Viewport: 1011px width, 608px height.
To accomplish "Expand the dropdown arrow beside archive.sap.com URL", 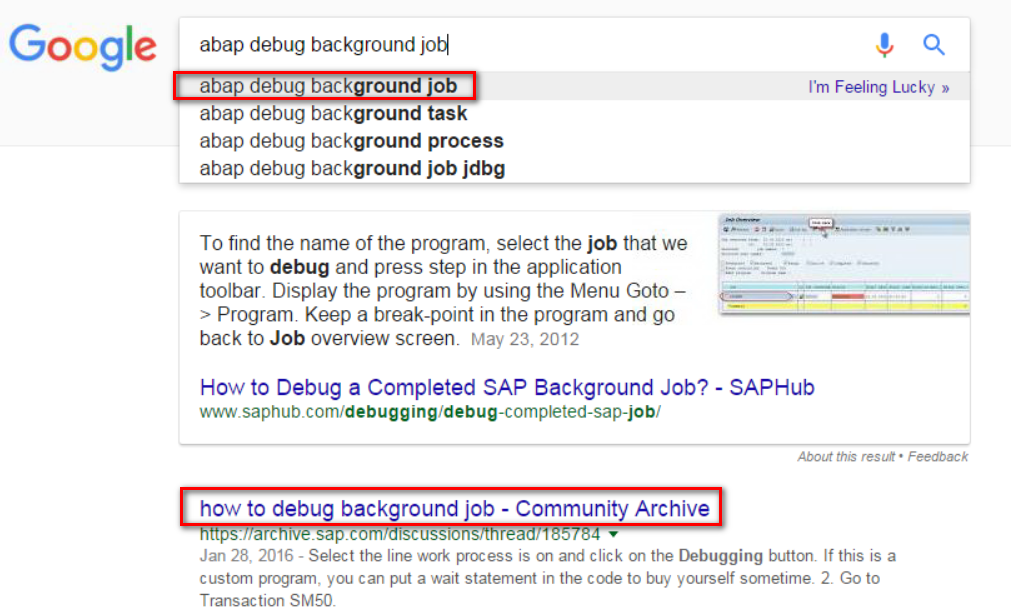I will pyautogui.click(x=614, y=534).
